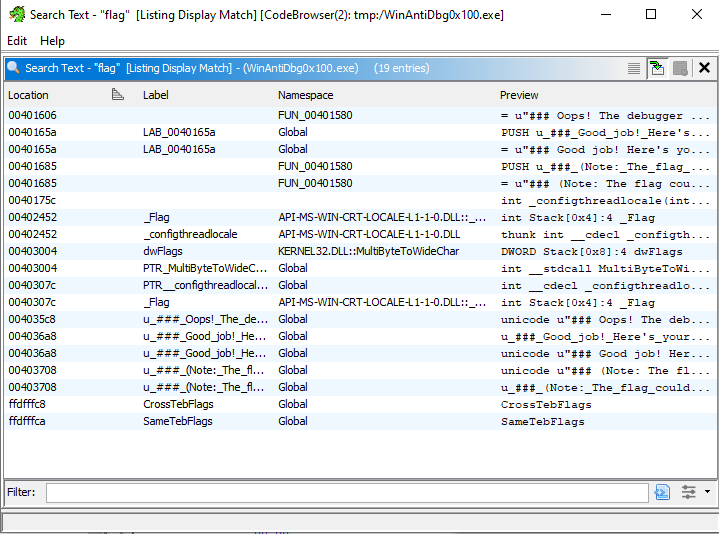Select the PUSH u_###_Good_job! preview row

point(360,132)
